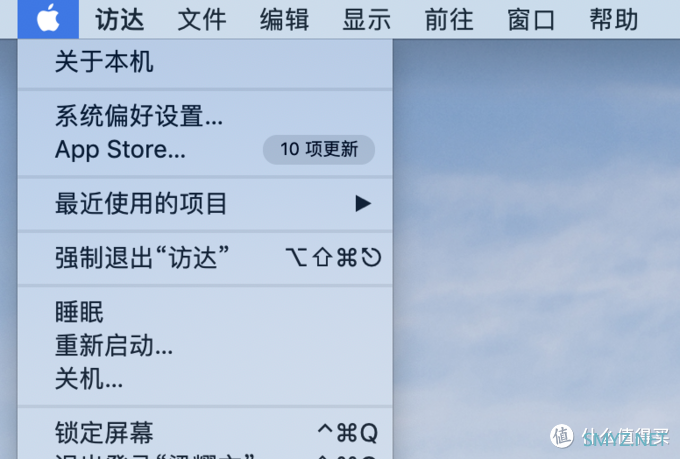Screen dimensions: 680x459
Task: Expand 最近使用的项目 submenu
Action: pos(205,203)
